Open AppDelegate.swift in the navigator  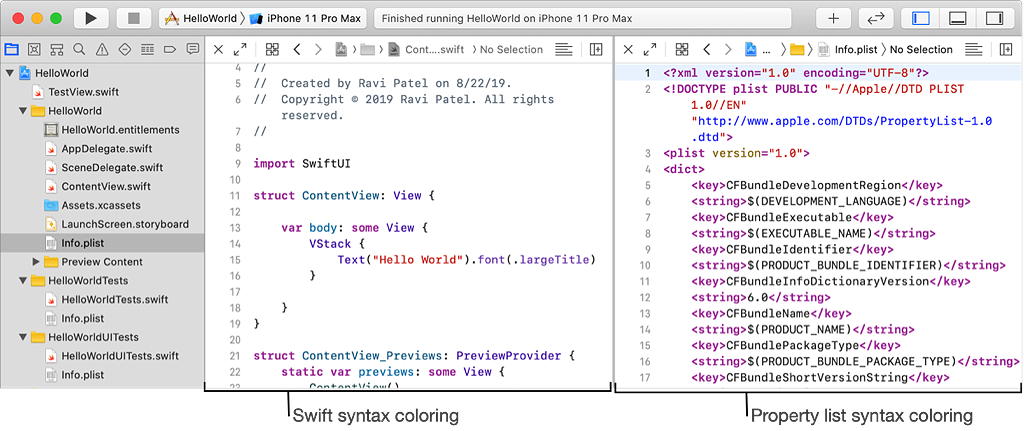click(x=106, y=149)
